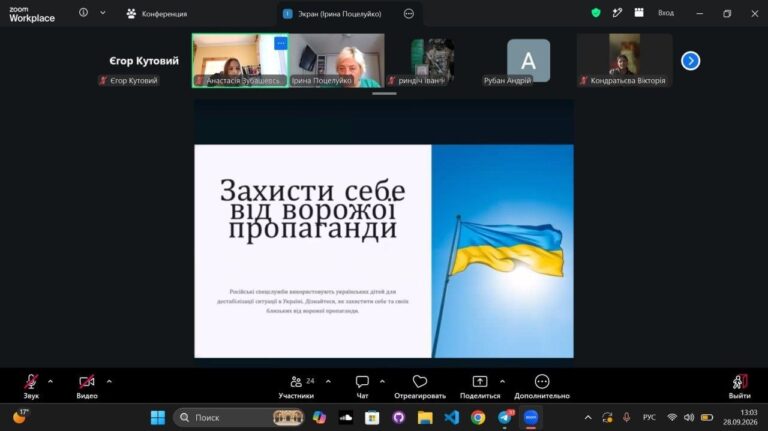Expand audio options arrow beside Звук

[50, 382]
